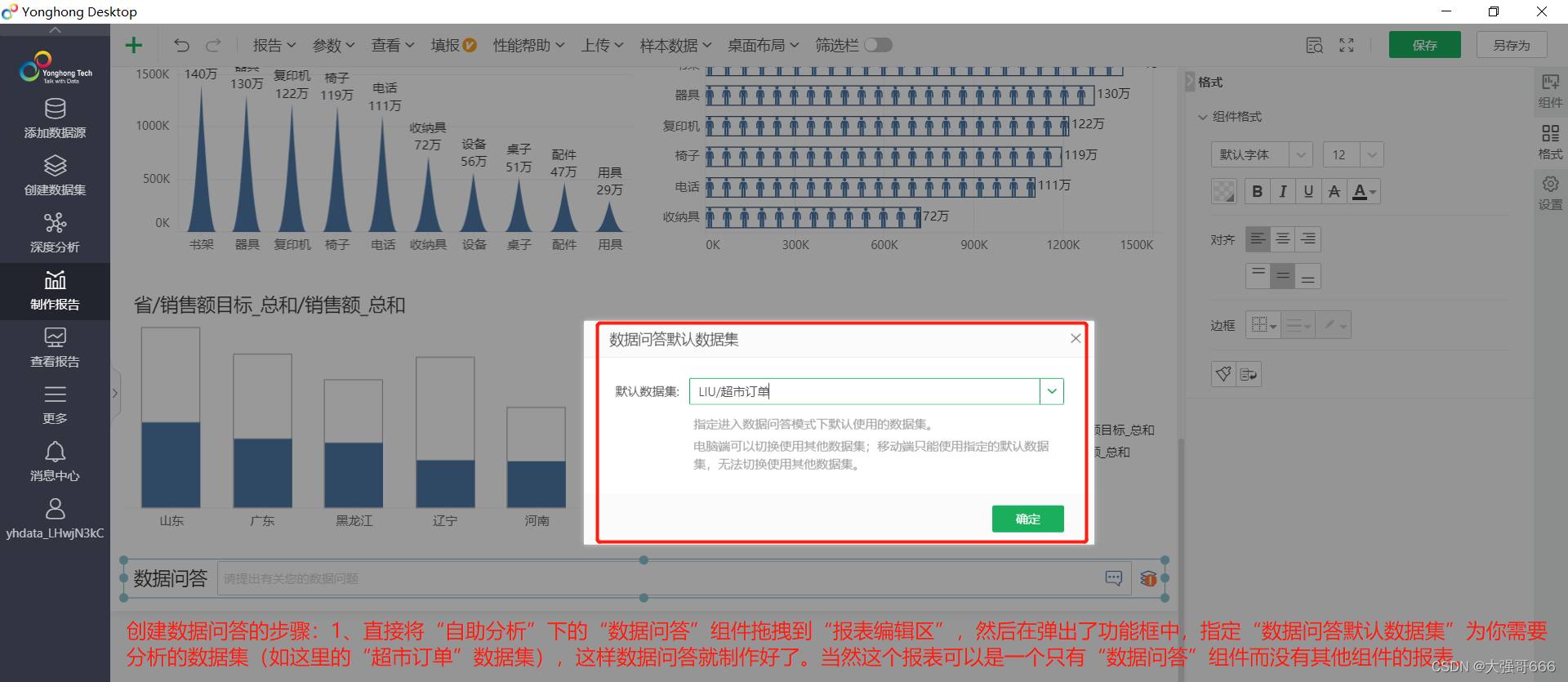This screenshot has width=1568, height=682.
Task: Collapse the 格式 right panel arrow
Action: (x=1190, y=82)
